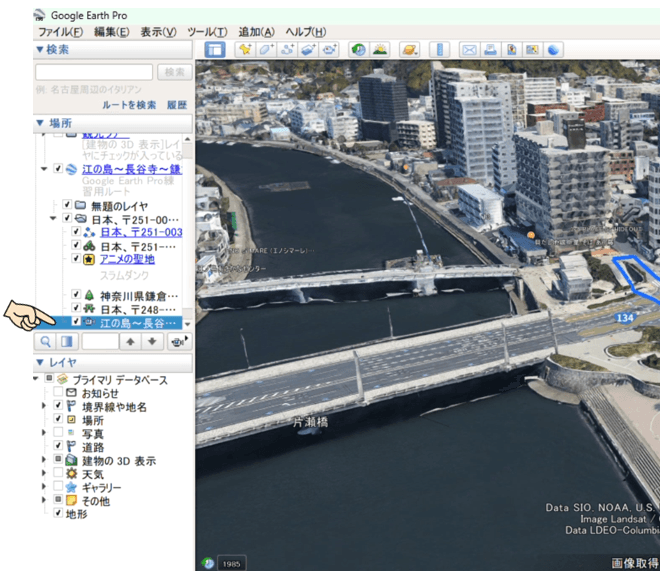The height and width of the screenshot is (573, 660).
Task: Toggle the sunlight display tool
Action: coord(380,49)
